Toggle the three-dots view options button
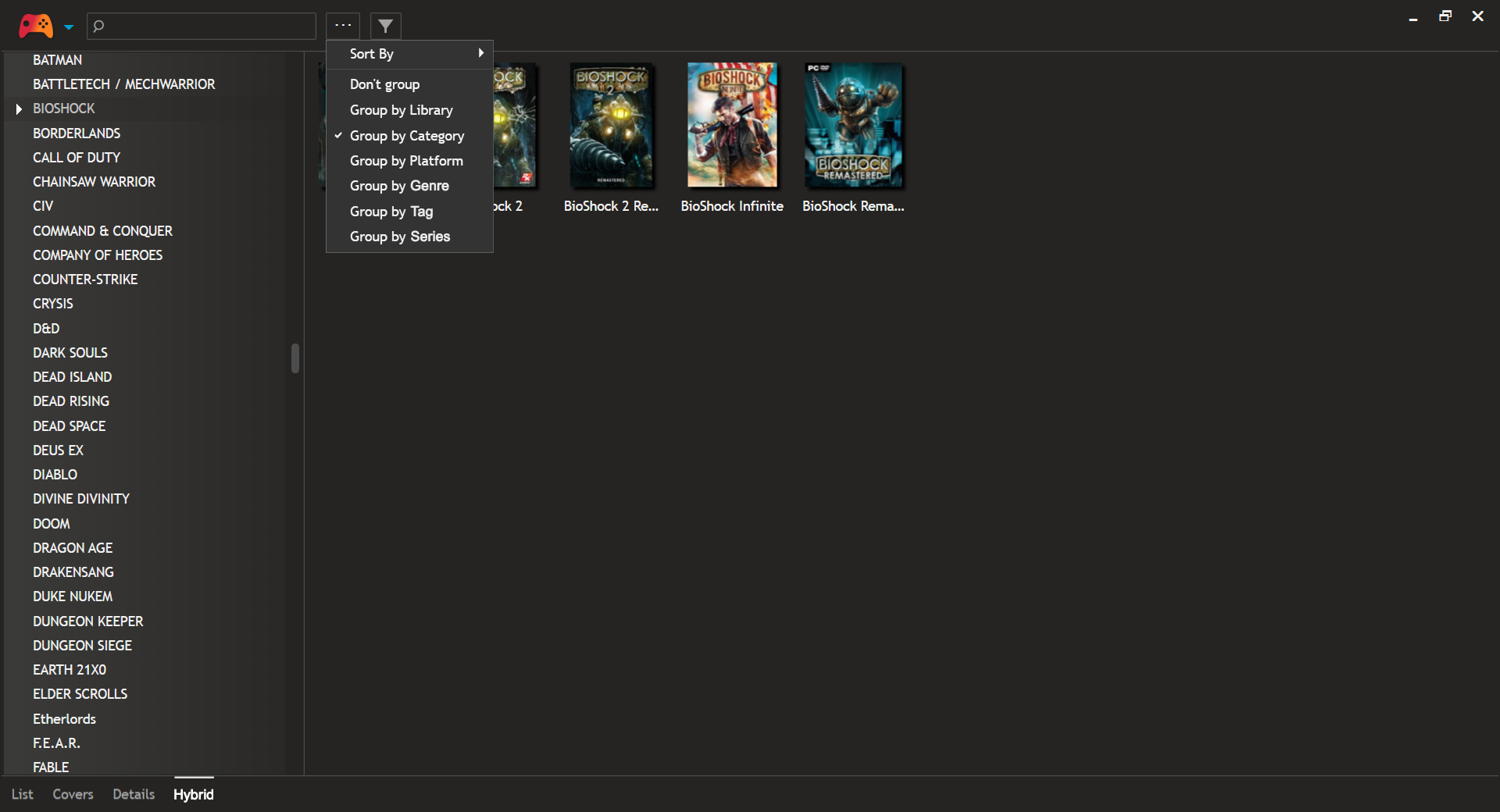The image size is (1500, 812). pos(343,26)
